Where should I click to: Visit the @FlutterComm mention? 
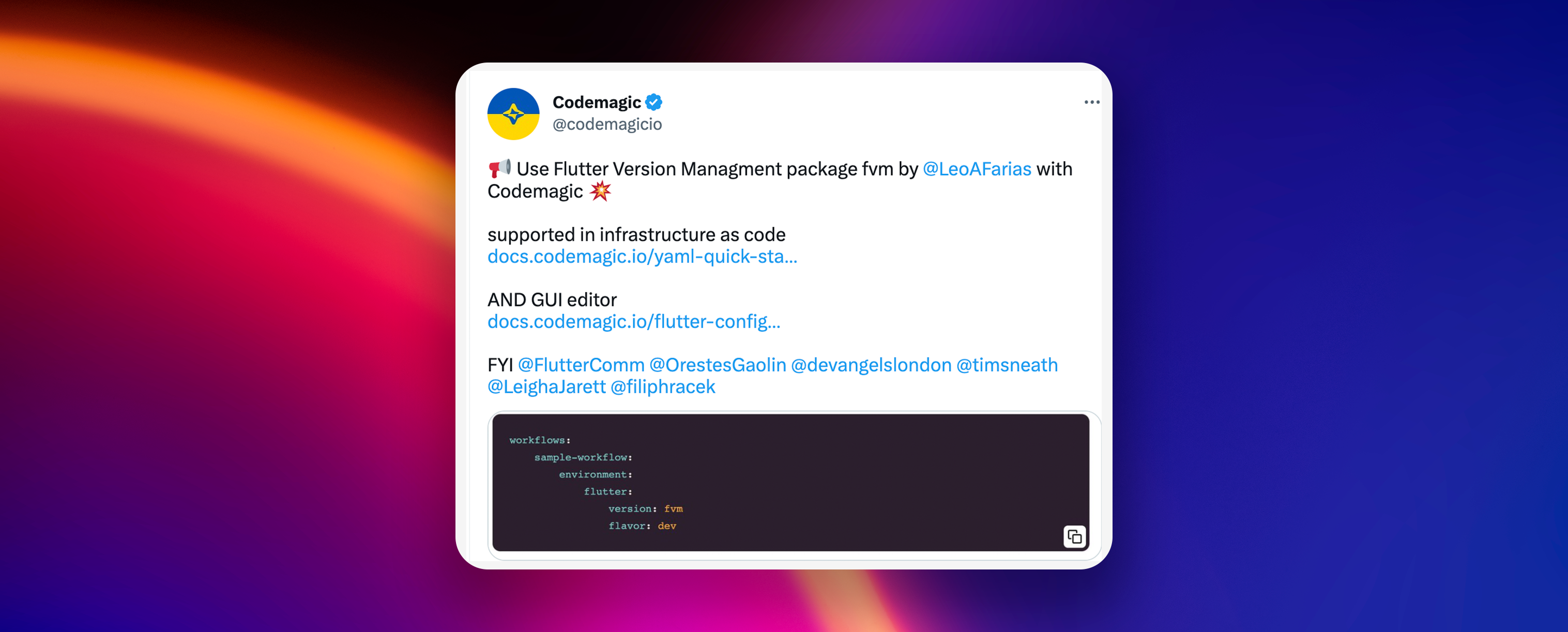click(x=581, y=365)
